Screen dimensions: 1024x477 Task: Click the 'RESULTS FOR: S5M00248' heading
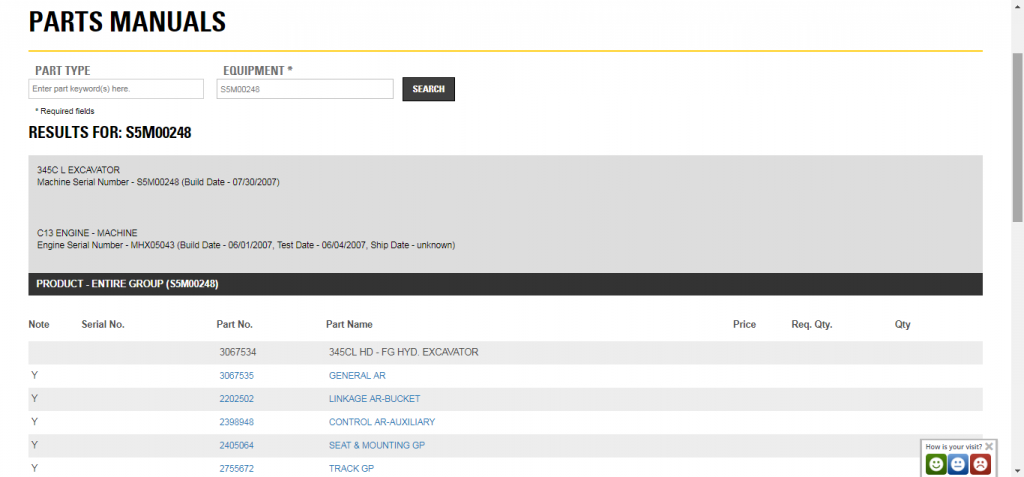[x=110, y=133]
